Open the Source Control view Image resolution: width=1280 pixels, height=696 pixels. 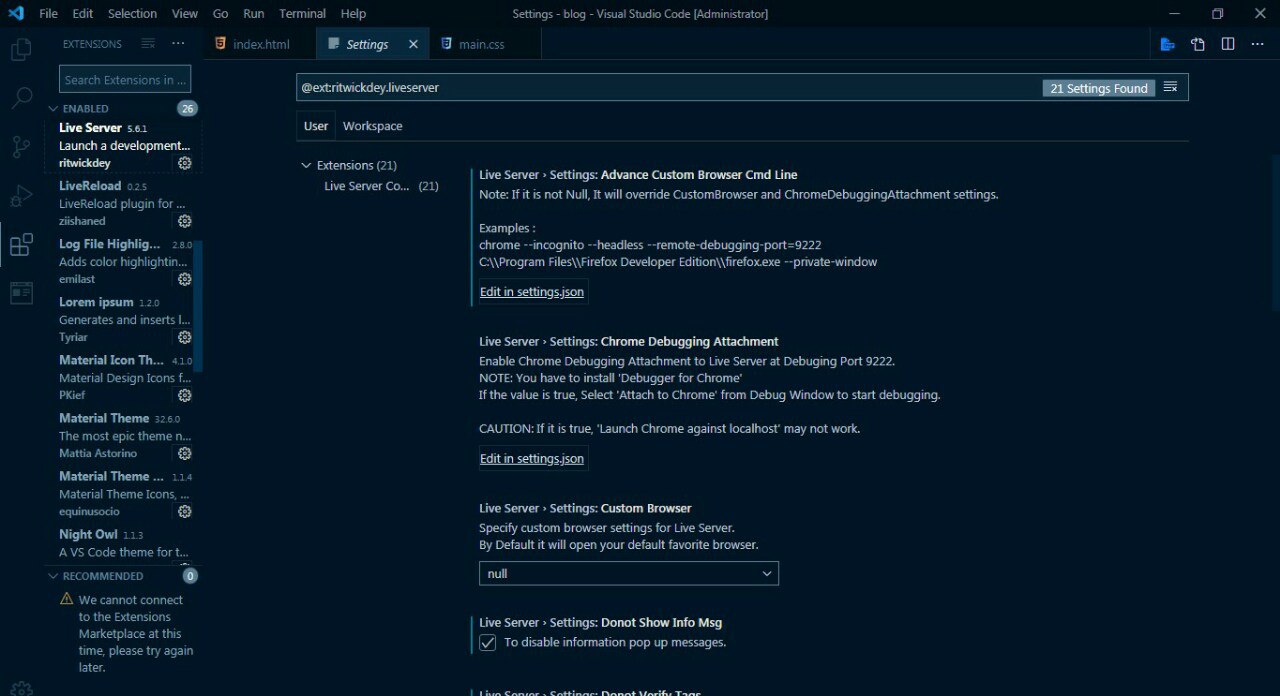pyautogui.click(x=21, y=147)
